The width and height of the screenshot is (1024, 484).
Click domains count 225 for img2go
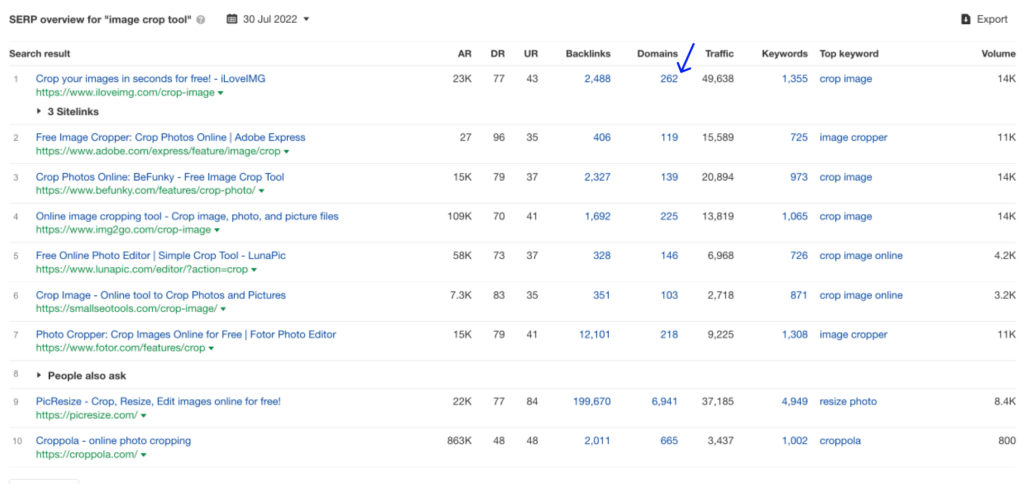coord(669,216)
